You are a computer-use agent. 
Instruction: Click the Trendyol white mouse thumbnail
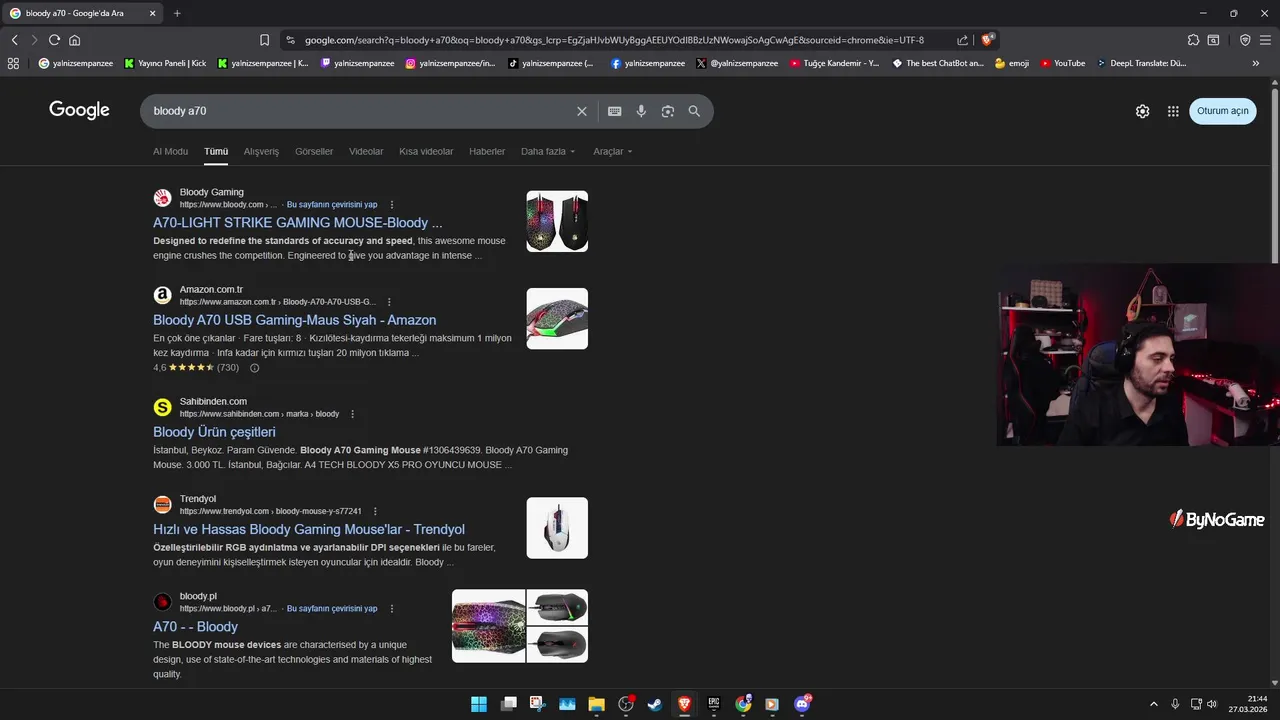[557, 528]
